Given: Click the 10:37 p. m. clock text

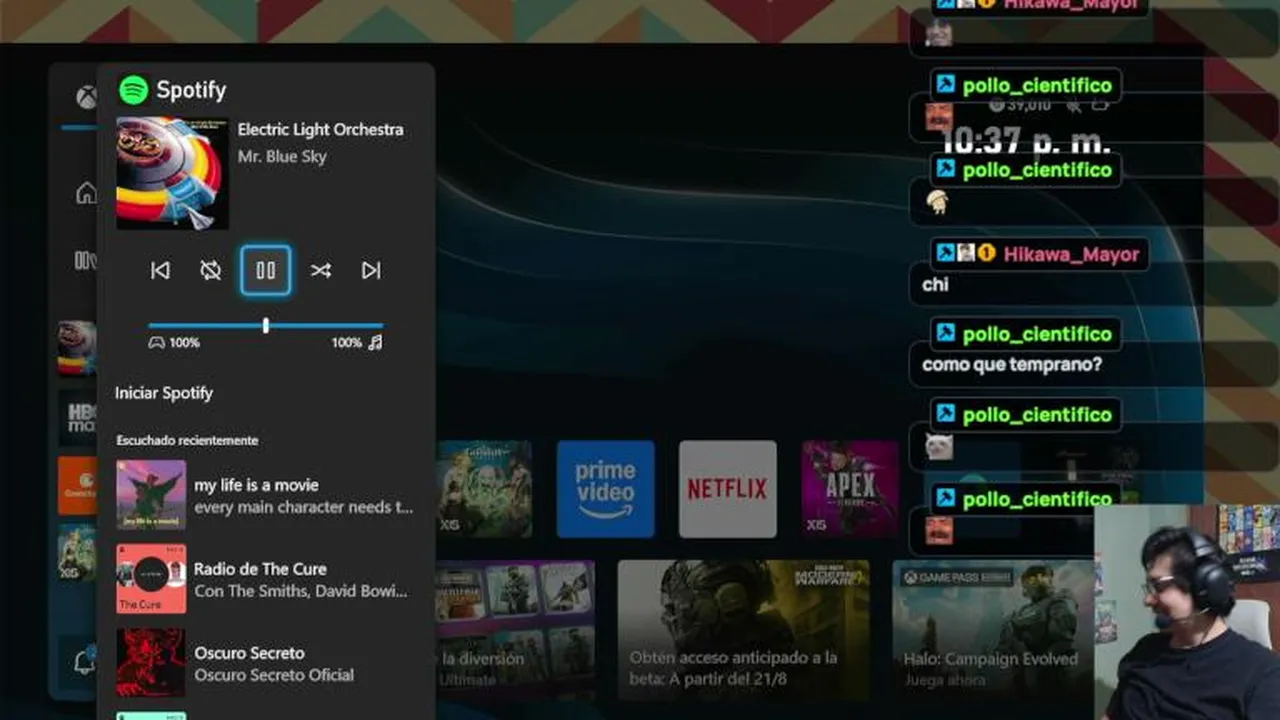Looking at the screenshot, I should [x=1026, y=141].
